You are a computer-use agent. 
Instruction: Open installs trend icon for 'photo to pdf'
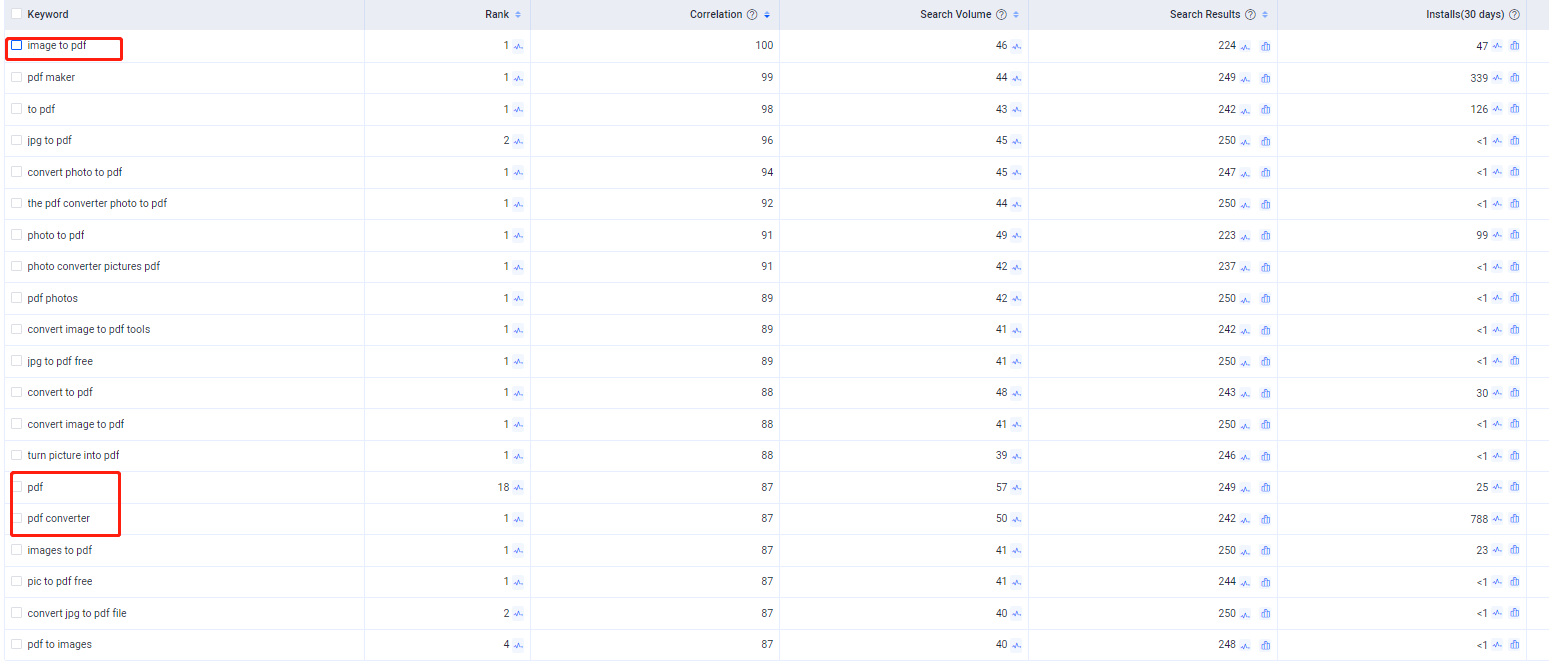[x=1497, y=236]
